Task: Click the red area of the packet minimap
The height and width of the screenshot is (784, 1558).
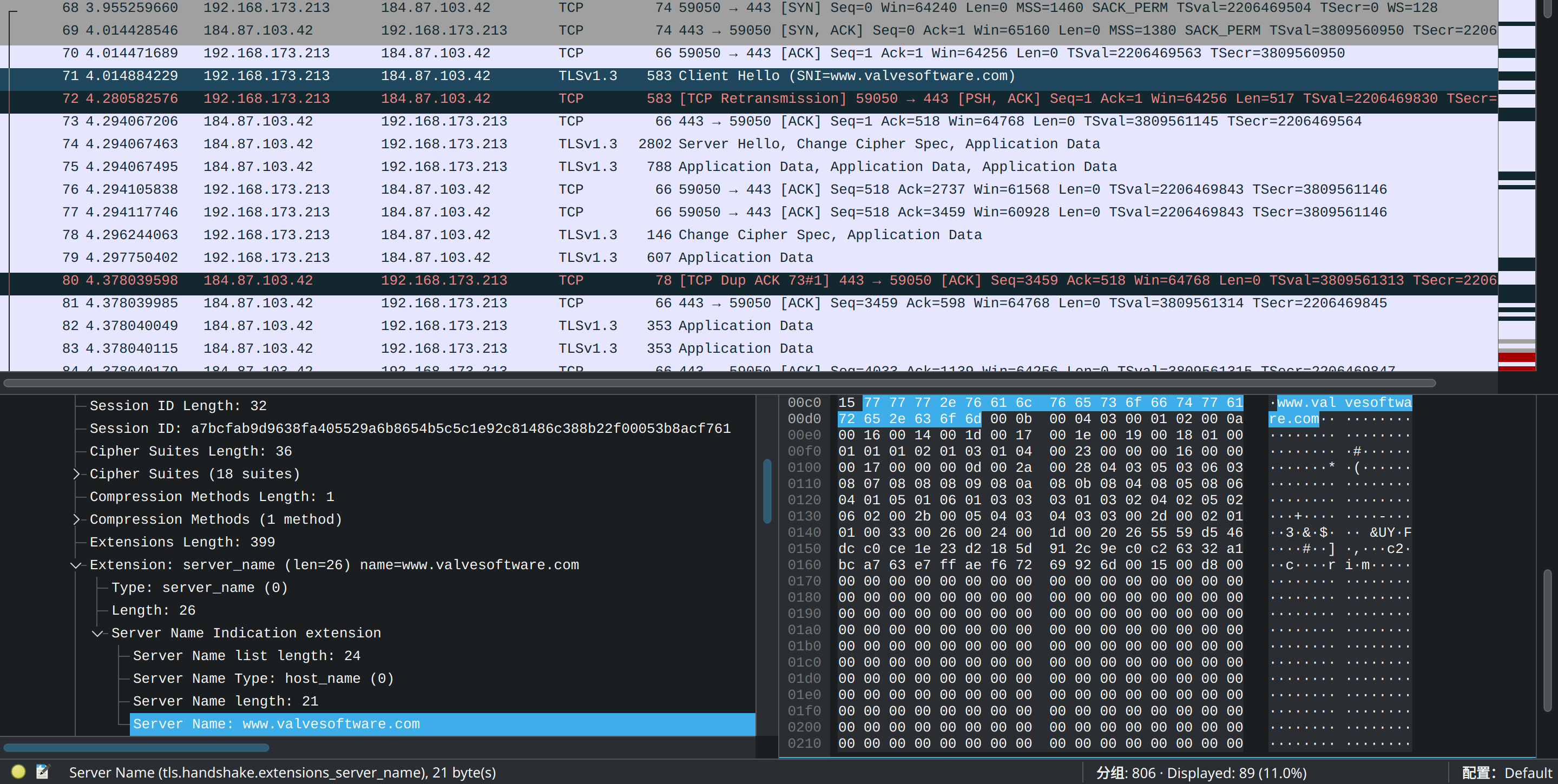Action: point(1516,358)
